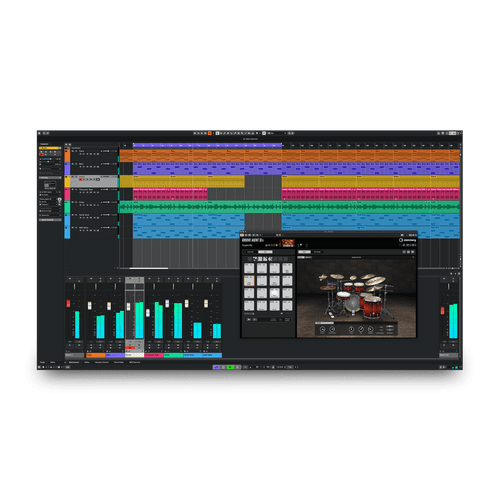
Task: Click the orange channel name label in mixer
Action: (x=96, y=355)
